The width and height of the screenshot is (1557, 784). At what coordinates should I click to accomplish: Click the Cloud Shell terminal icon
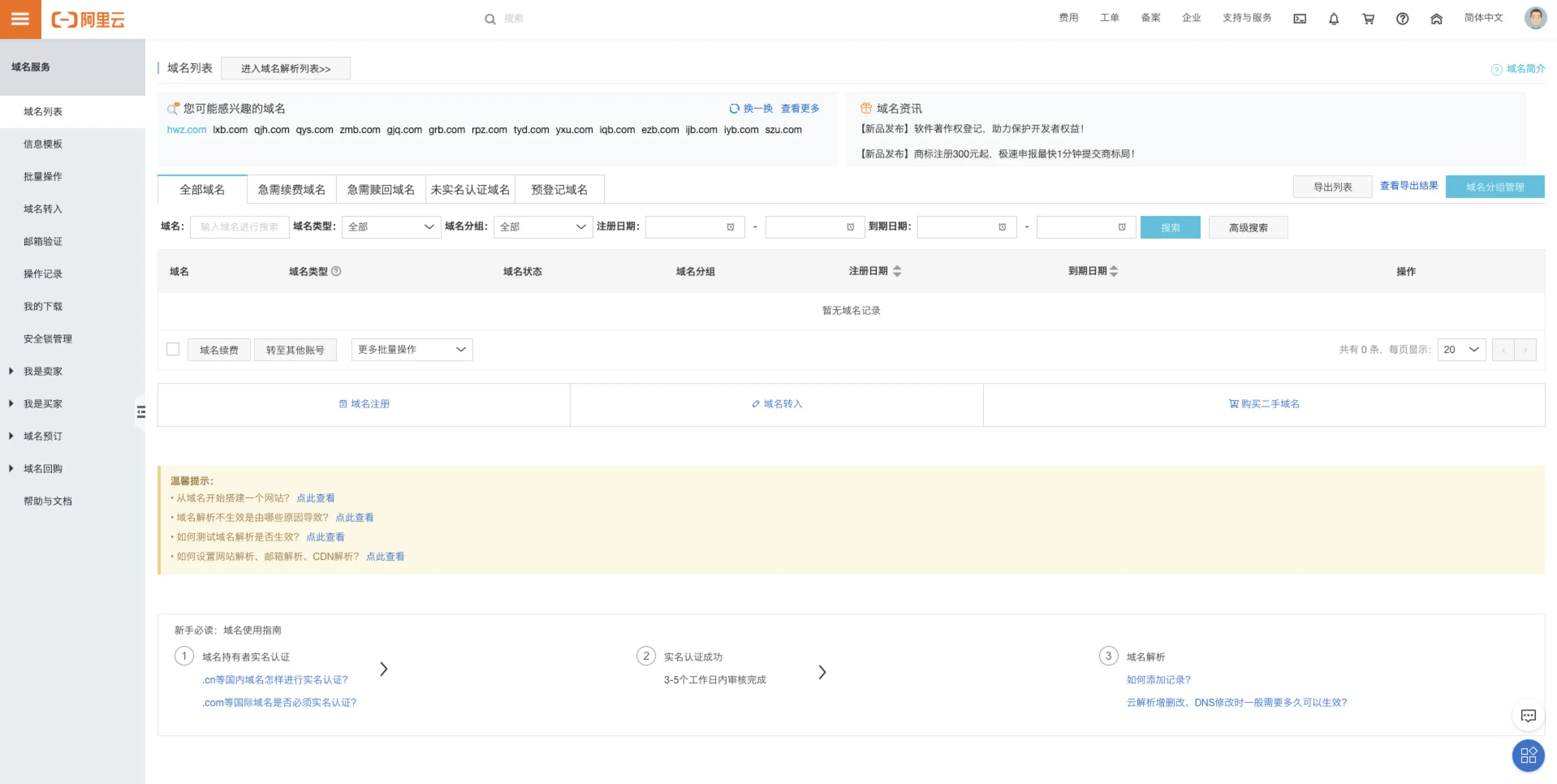click(x=1300, y=19)
